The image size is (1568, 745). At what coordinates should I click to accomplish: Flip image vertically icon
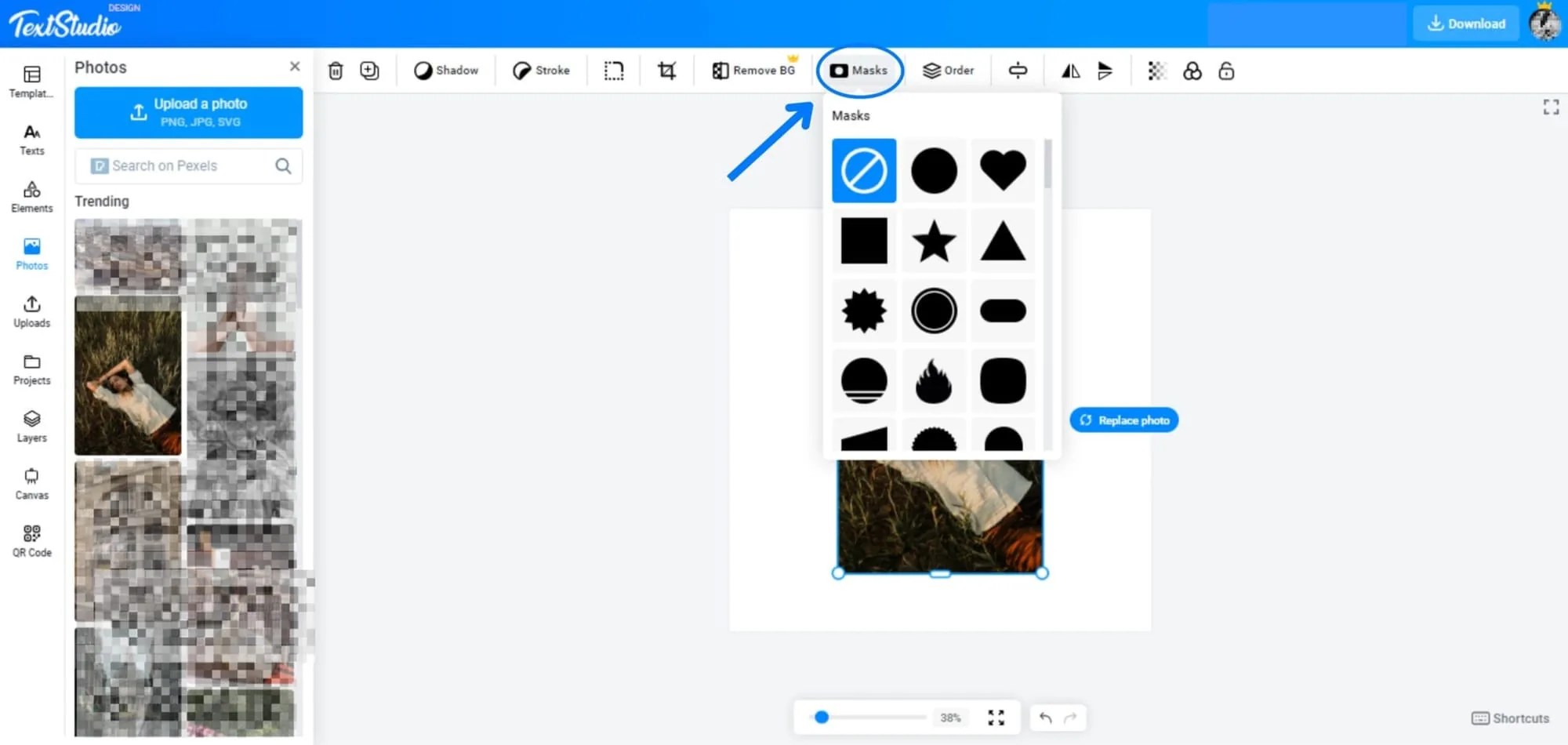tap(1105, 71)
